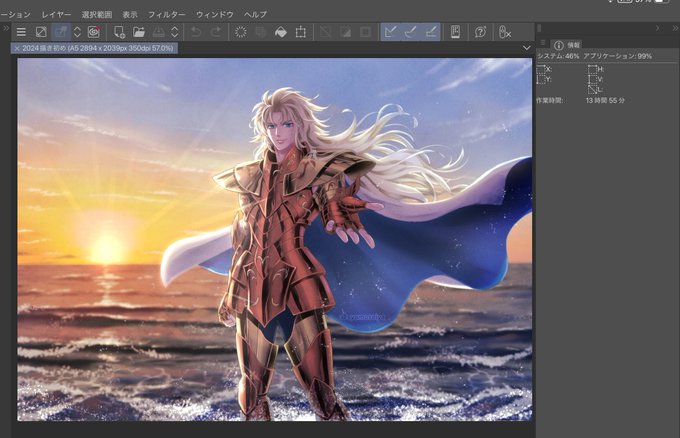Click the L: length value
Viewport: 680px width, 438px height.
pyautogui.click(x=596, y=90)
